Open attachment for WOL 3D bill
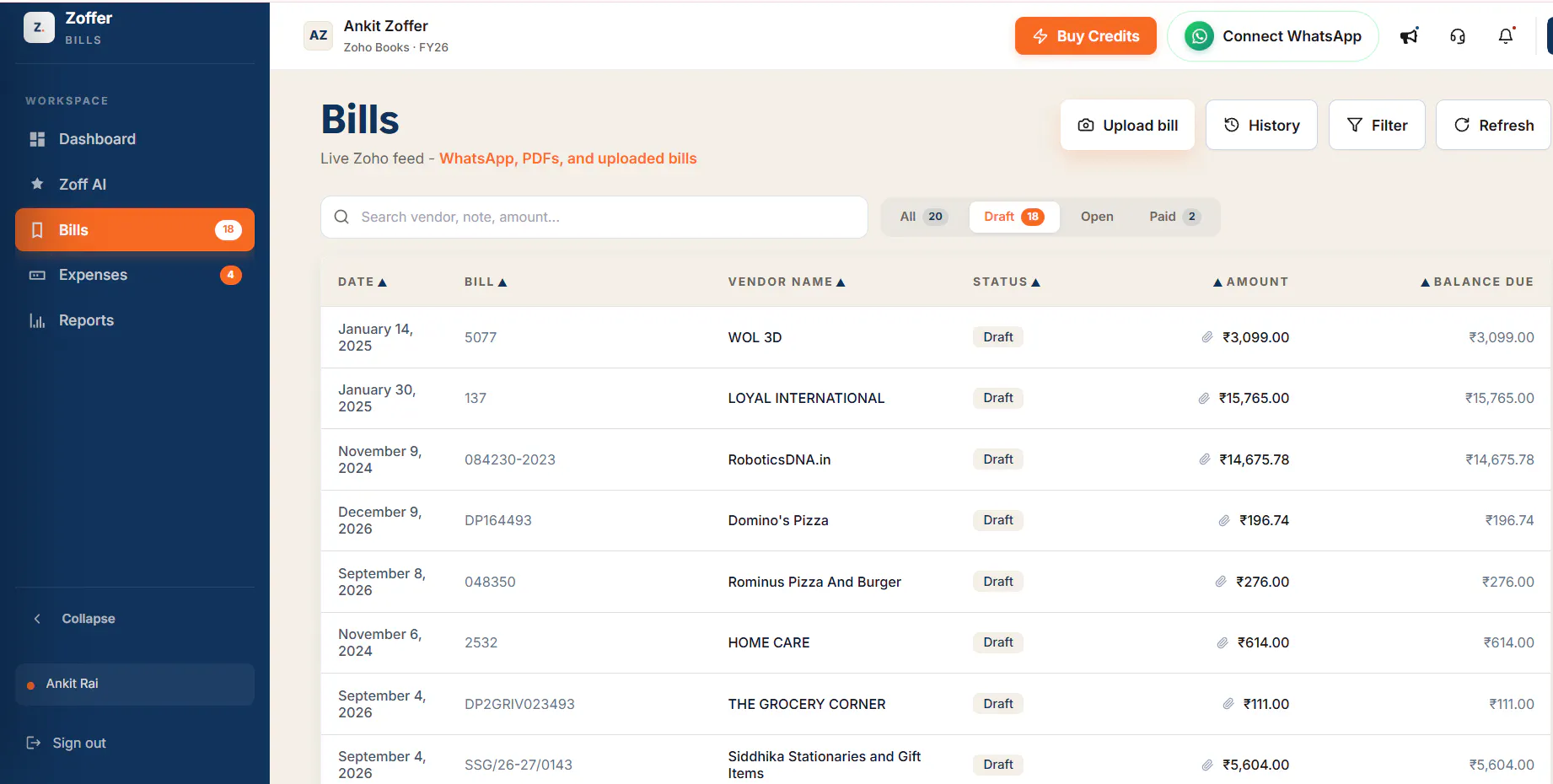 tap(1207, 337)
